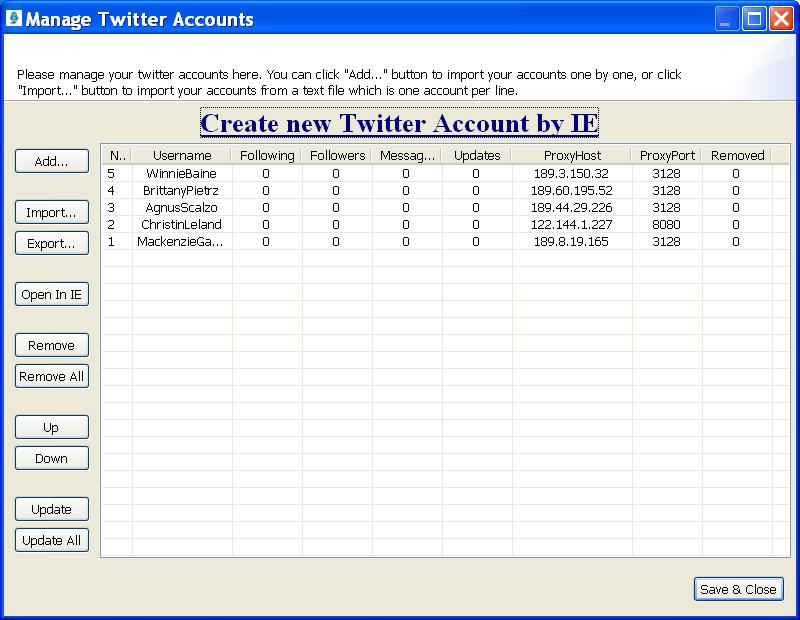Click the app icon in title bar
Image resolution: width=800 pixels, height=620 pixels.
tap(14, 18)
